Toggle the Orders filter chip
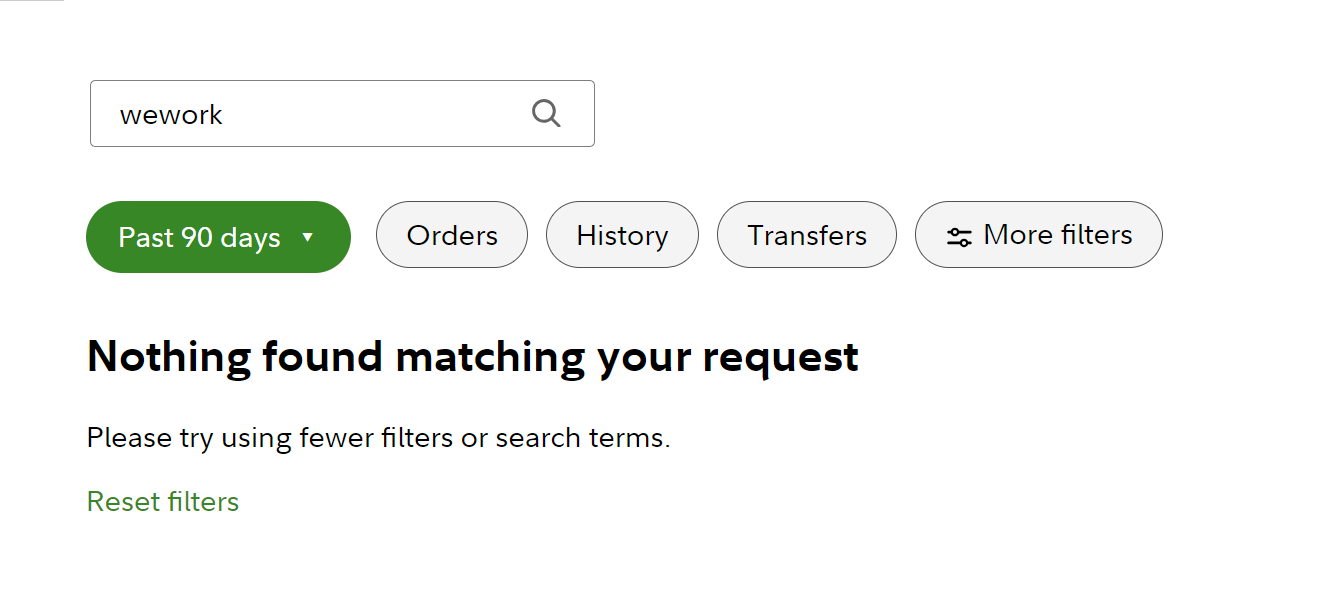The image size is (1340, 594). tap(452, 235)
